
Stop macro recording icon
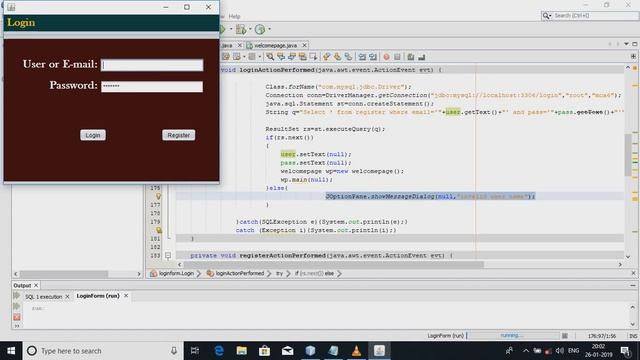pyautogui.click(x=397, y=57)
